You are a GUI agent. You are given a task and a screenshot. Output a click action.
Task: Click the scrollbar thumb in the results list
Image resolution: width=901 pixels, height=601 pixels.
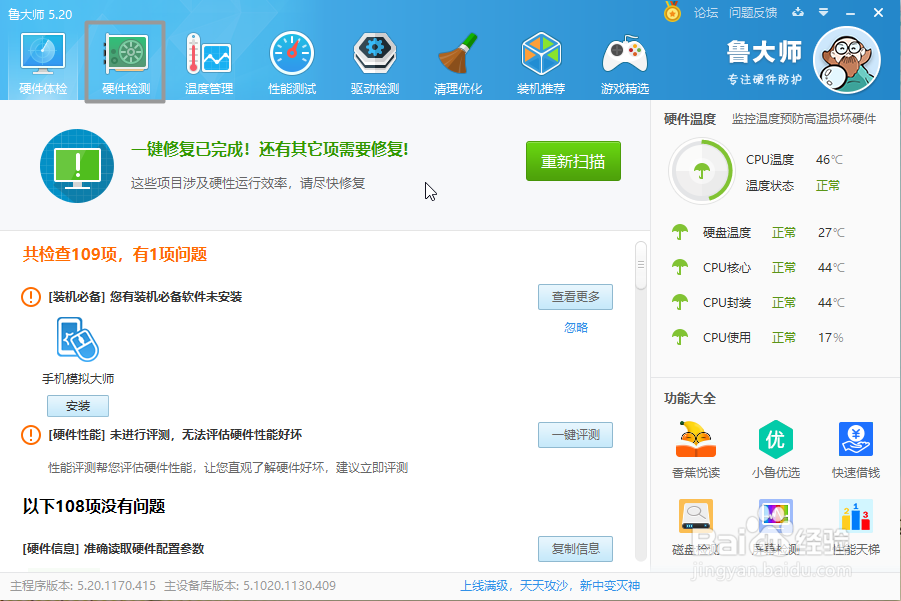[x=641, y=265]
